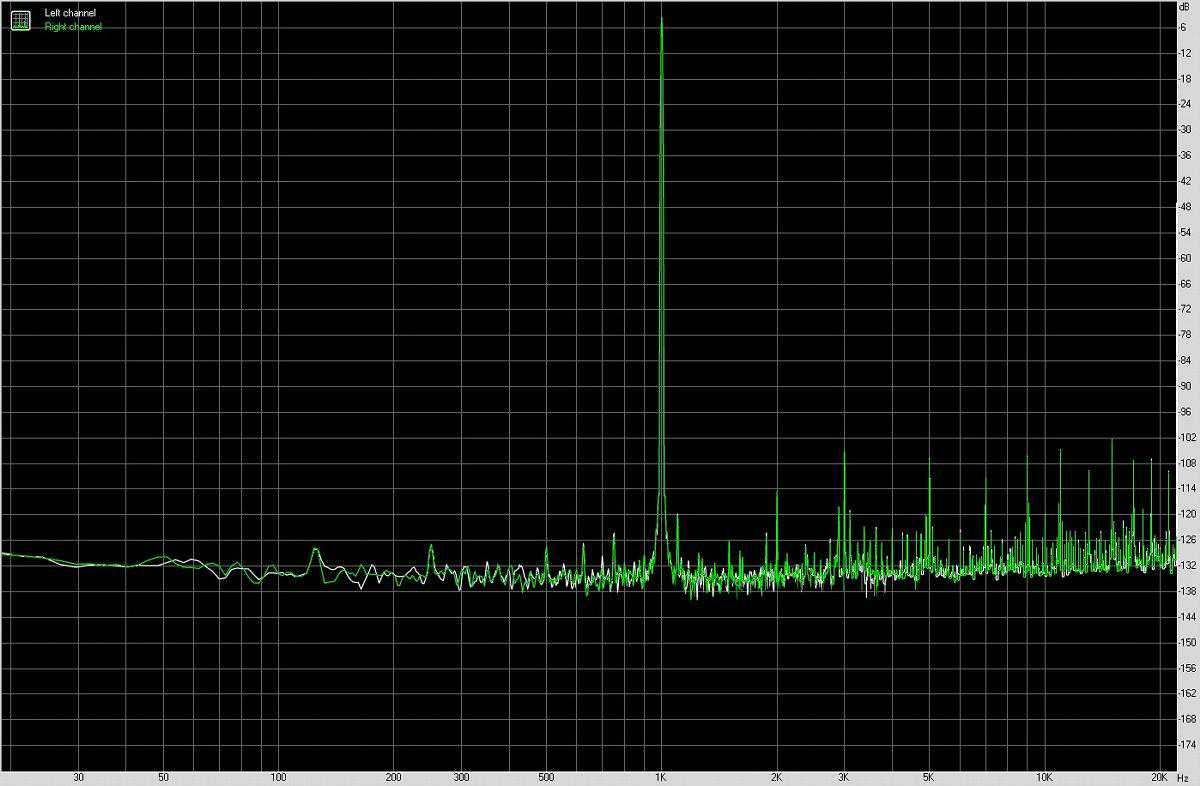The image size is (1200, 786).
Task: Click the dB unit label on vertical axis
Action: pos(1186,8)
